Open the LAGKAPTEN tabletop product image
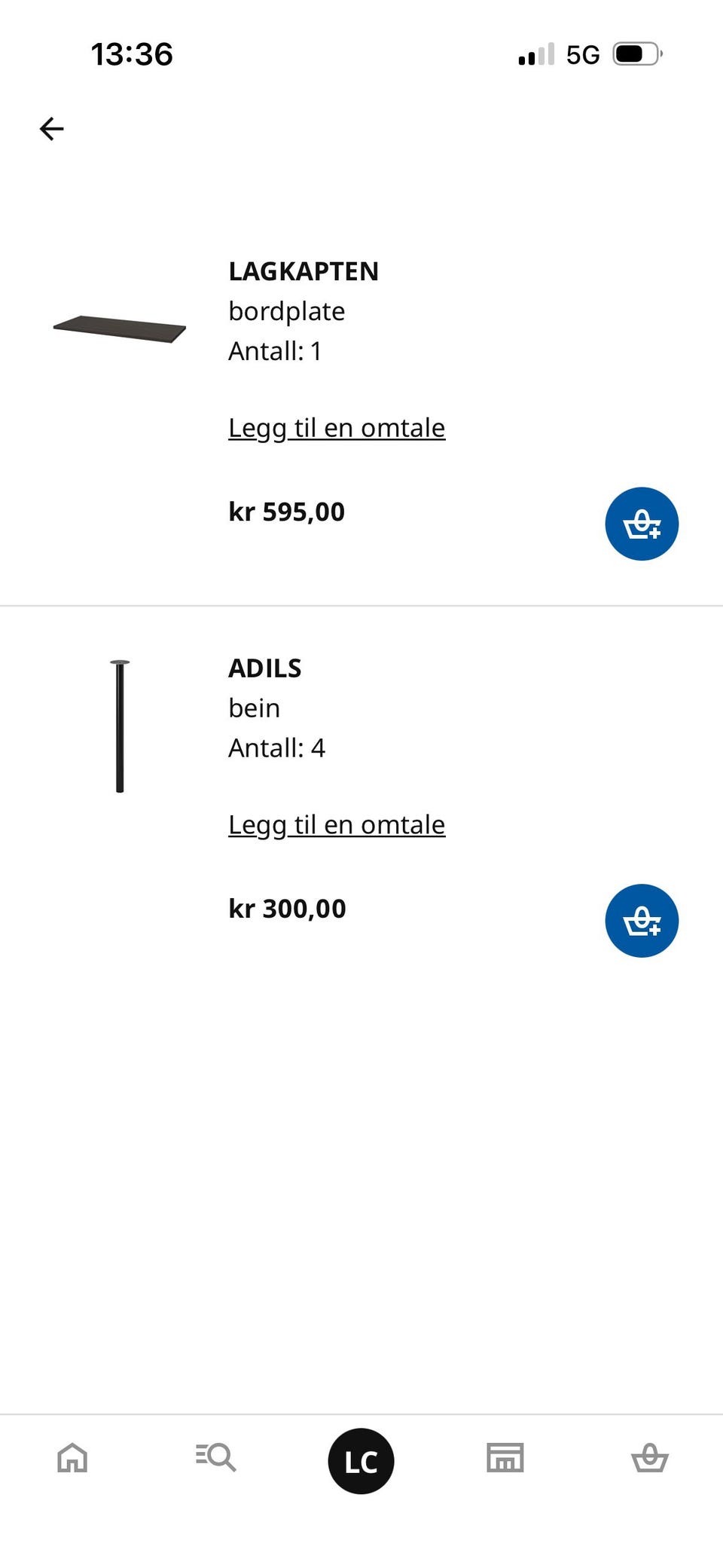Viewport: 723px width, 1568px height. coord(120,329)
